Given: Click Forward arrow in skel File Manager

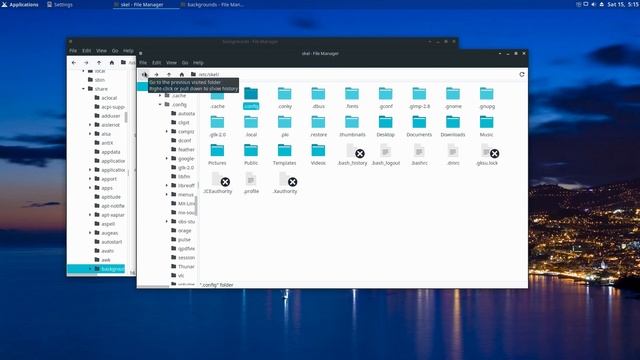Looking at the screenshot, I should click(156, 75).
